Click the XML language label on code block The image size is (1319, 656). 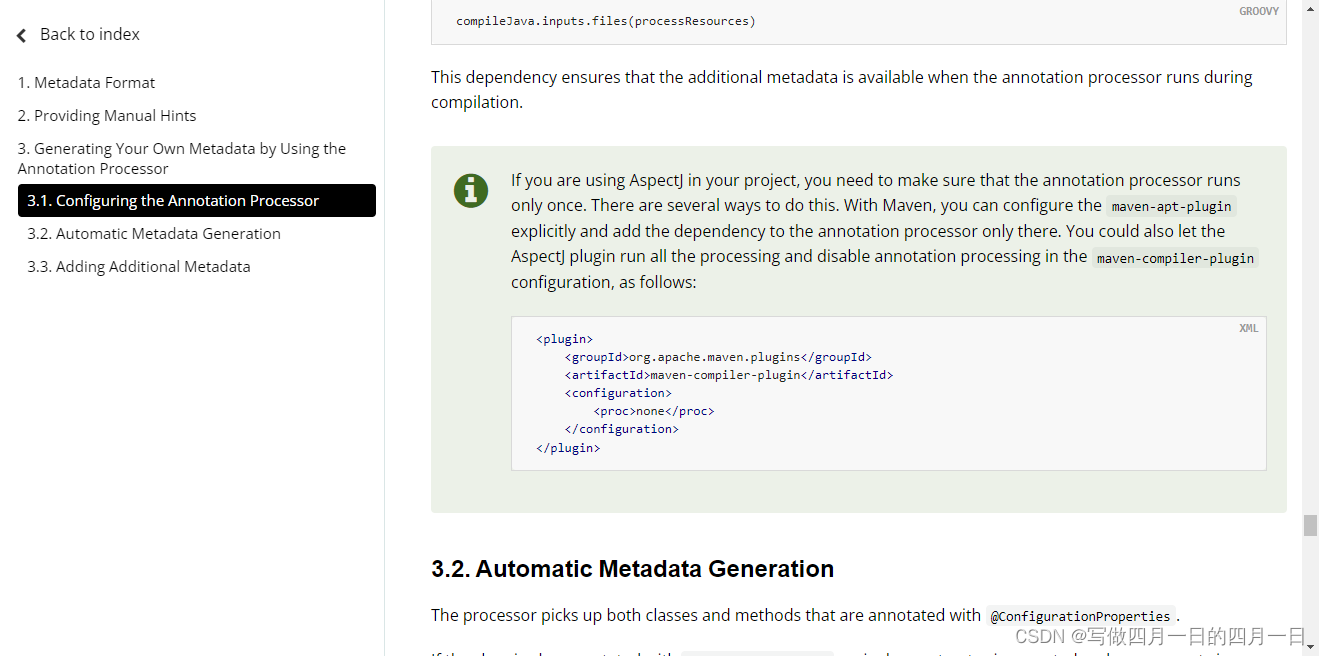(1248, 328)
